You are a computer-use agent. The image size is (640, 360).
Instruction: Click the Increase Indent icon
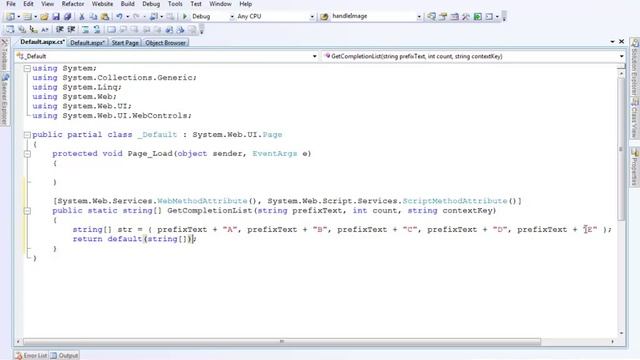click(71, 29)
